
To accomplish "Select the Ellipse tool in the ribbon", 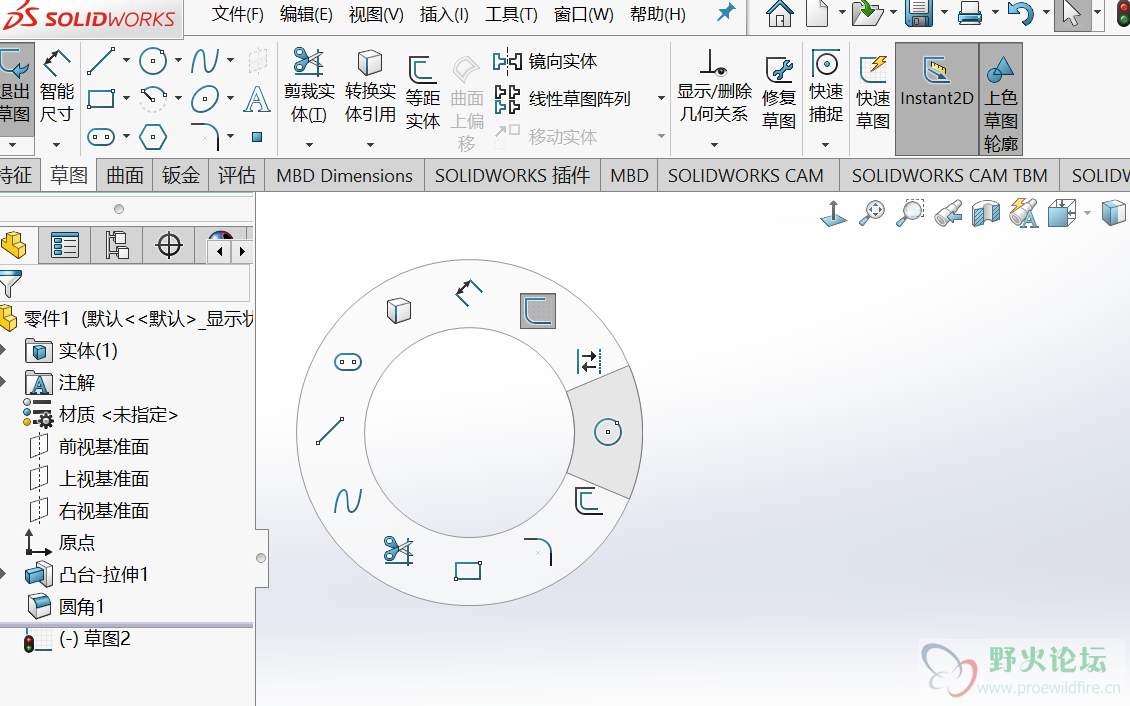I will coord(205,99).
